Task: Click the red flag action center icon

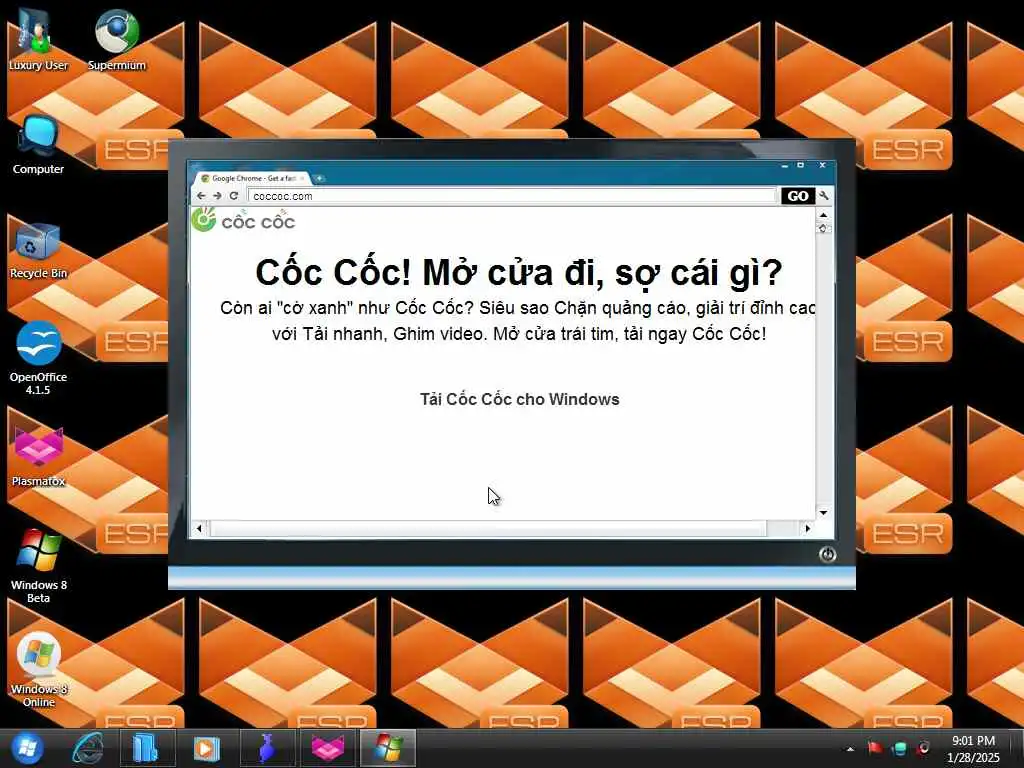Action: pos(874,748)
